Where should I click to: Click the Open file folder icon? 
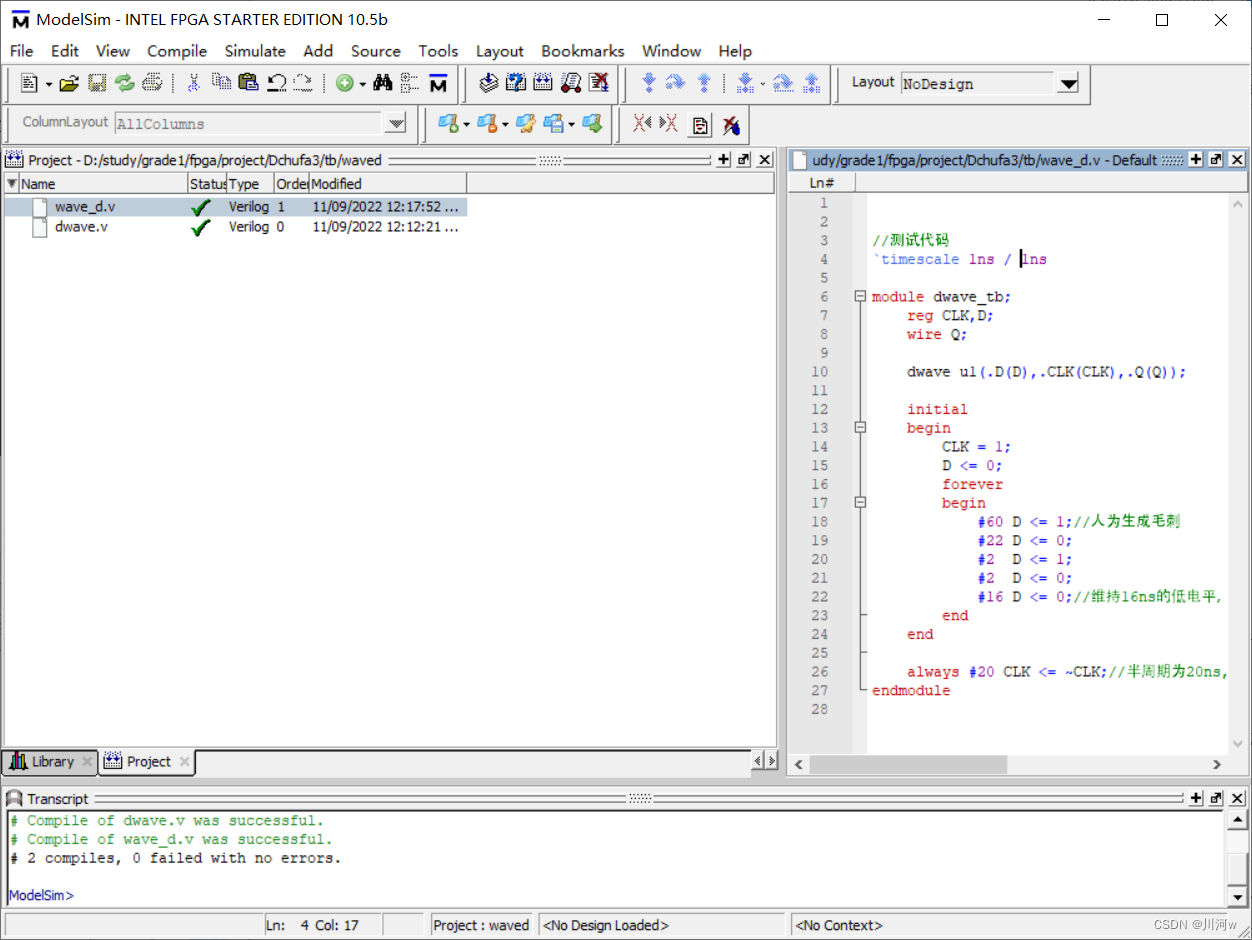[68, 84]
